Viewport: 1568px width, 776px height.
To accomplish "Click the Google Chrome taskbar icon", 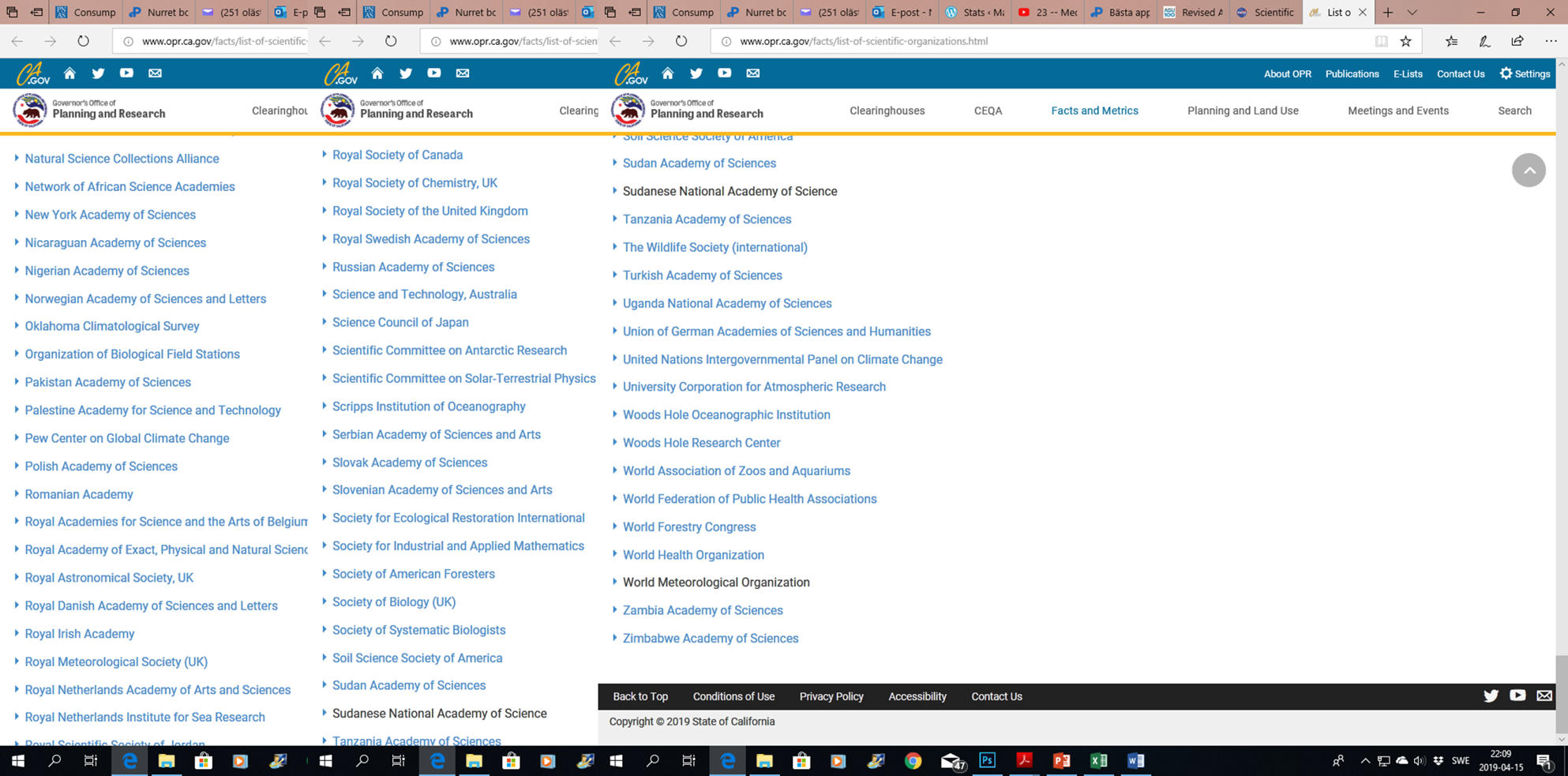I will (913, 761).
